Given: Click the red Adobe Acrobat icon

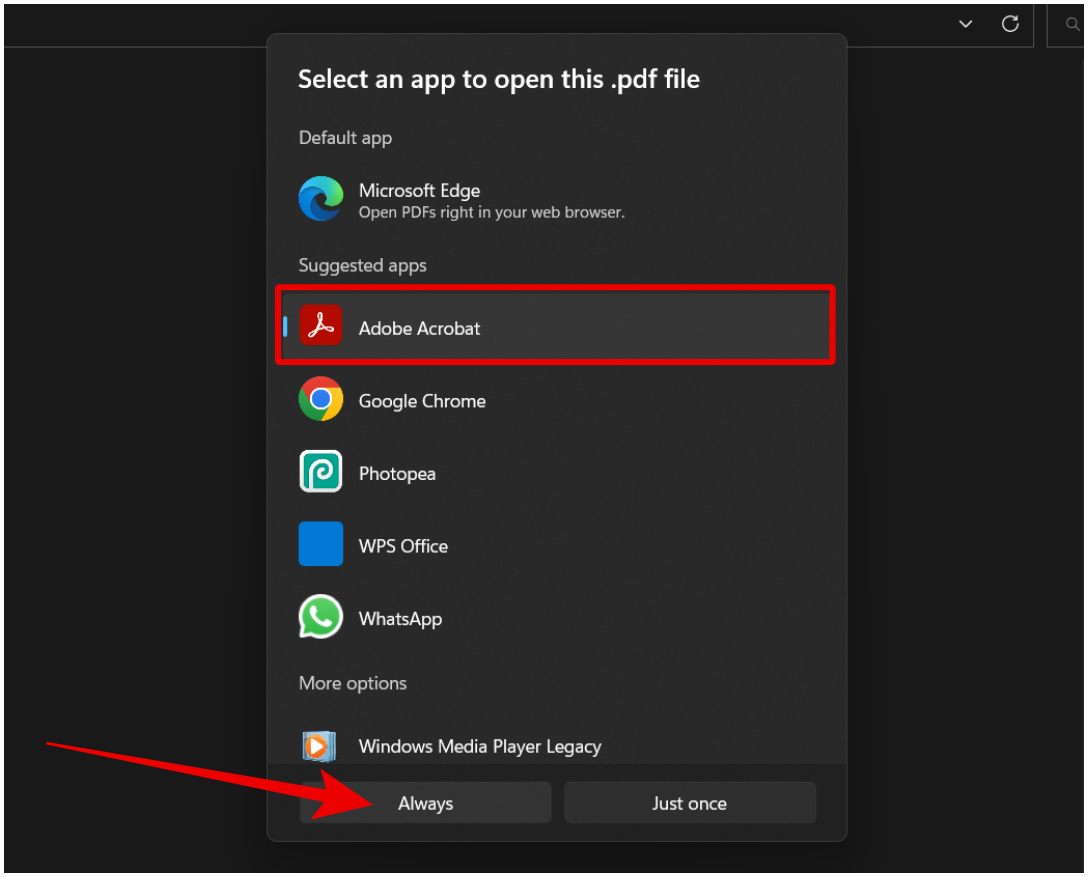Looking at the screenshot, I should point(320,327).
